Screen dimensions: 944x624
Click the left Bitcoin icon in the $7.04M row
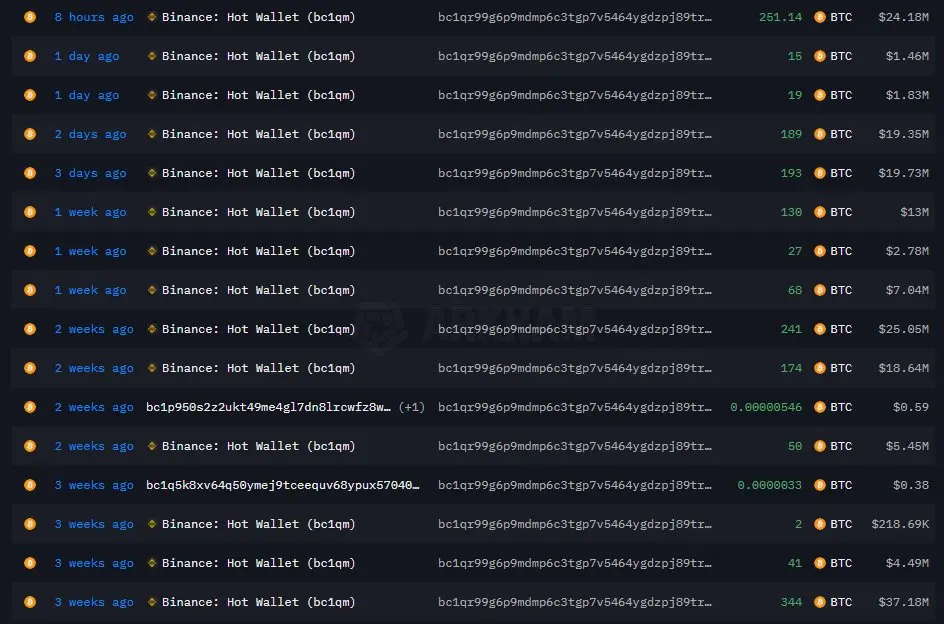[x=30, y=290]
